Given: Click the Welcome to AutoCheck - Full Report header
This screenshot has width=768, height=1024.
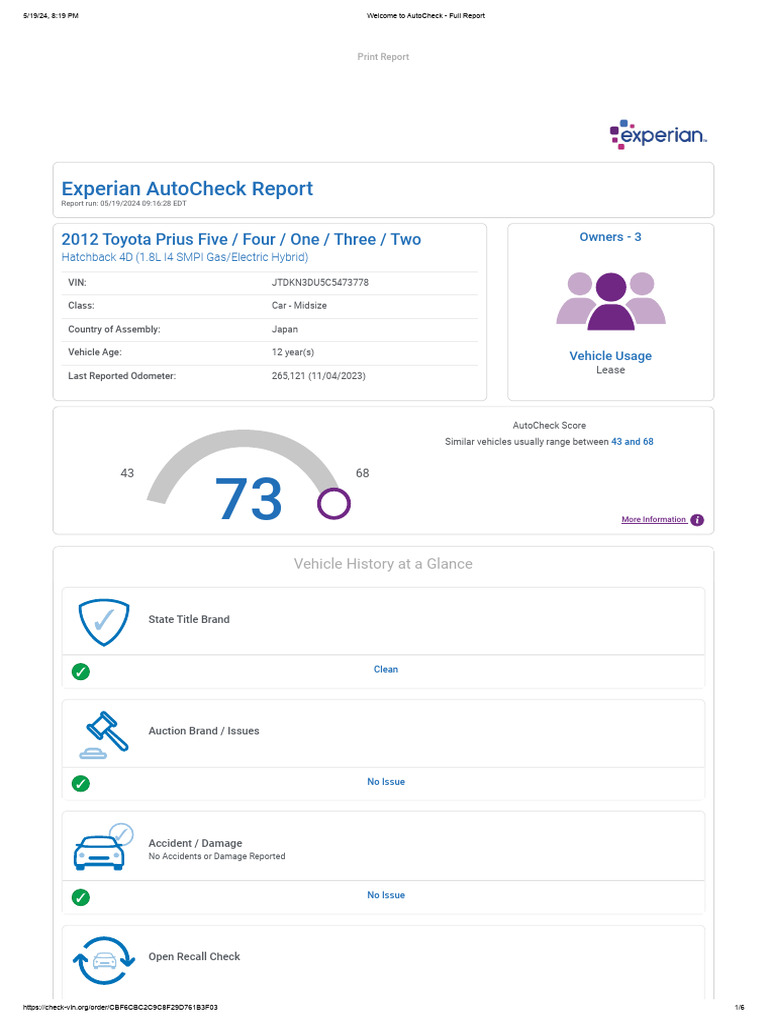Looking at the screenshot, I should click(x=426, y=16).
